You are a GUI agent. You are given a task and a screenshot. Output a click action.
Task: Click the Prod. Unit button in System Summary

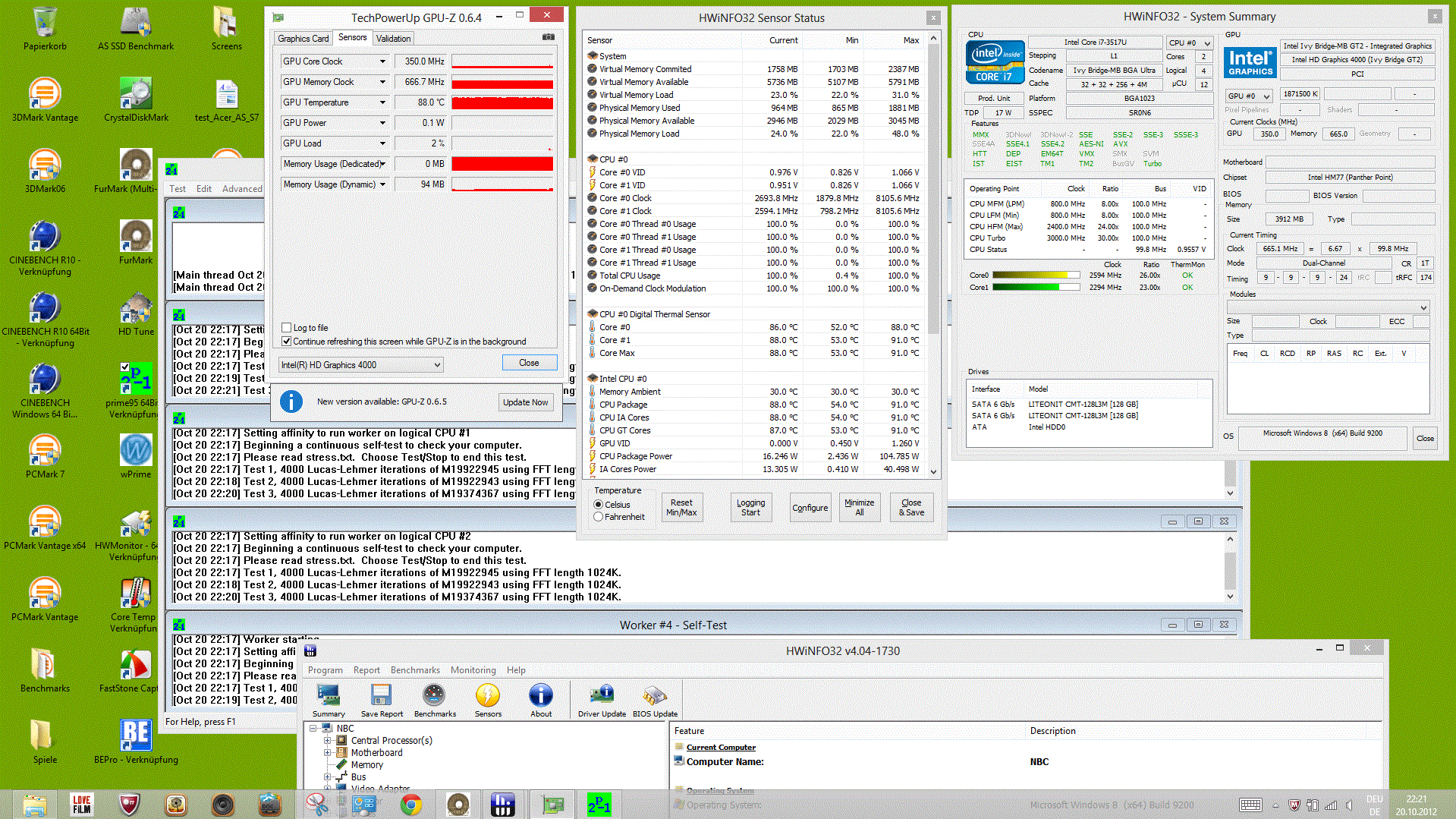pyautogui.click(x=994, y=99)
